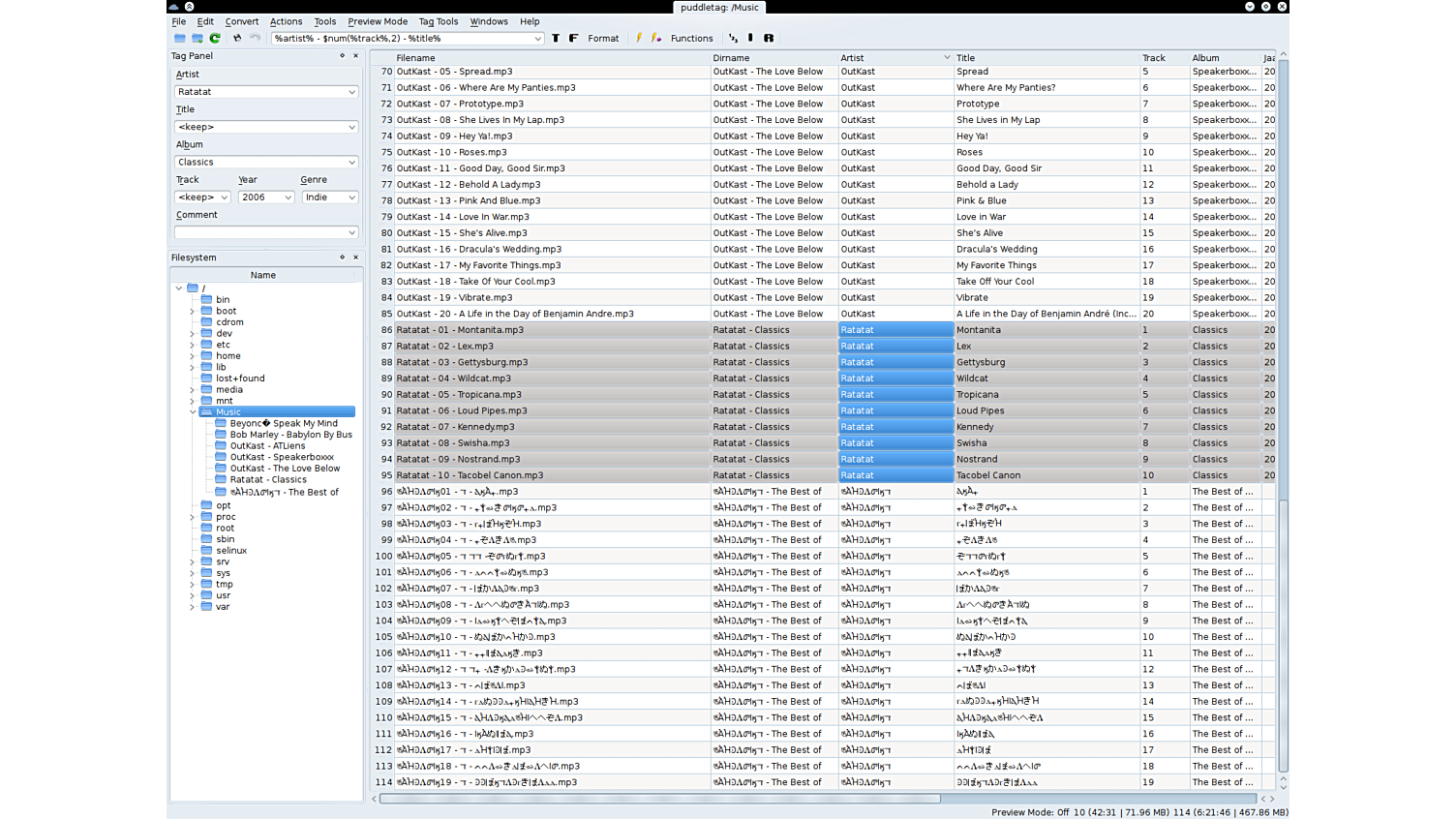Close the Filesystem panel
The width and height of the screenshot is (1456, 819).
[355, 258]
